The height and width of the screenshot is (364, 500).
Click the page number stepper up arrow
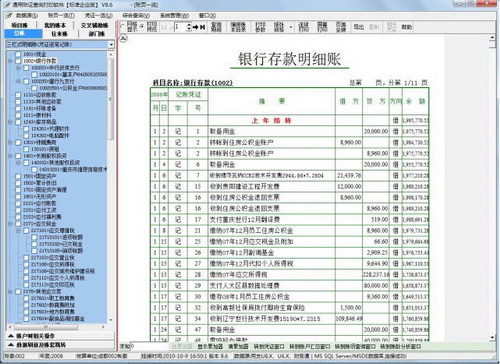coord(189,25)
